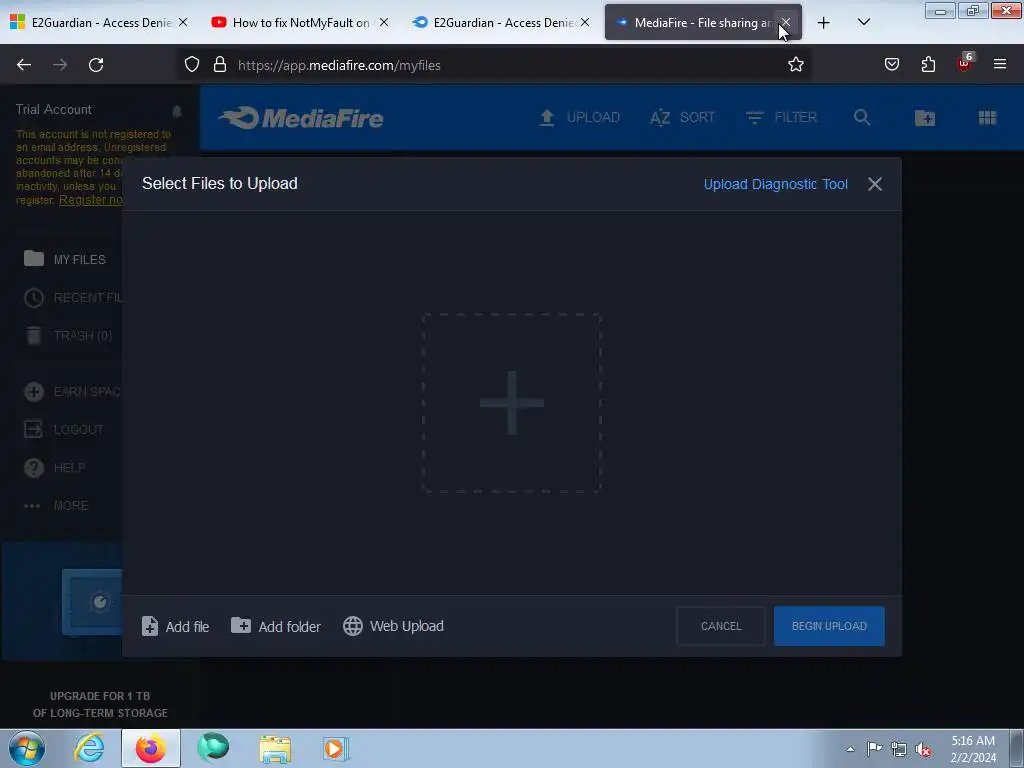Open the FILTER option
The image size is (1024, 768).
point(781,118)
